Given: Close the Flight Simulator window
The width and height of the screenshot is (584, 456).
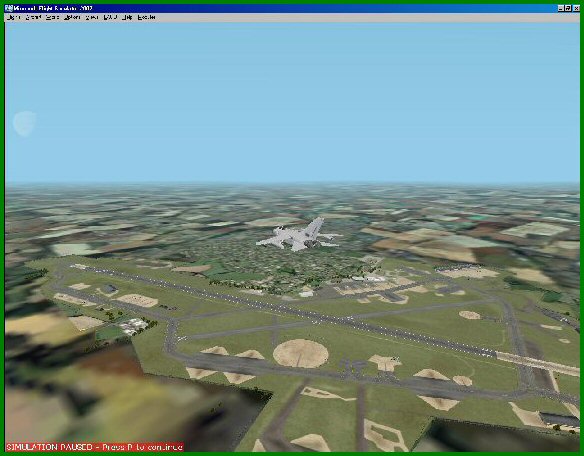Looking at the screenshot, I should (x=575, y=8).
